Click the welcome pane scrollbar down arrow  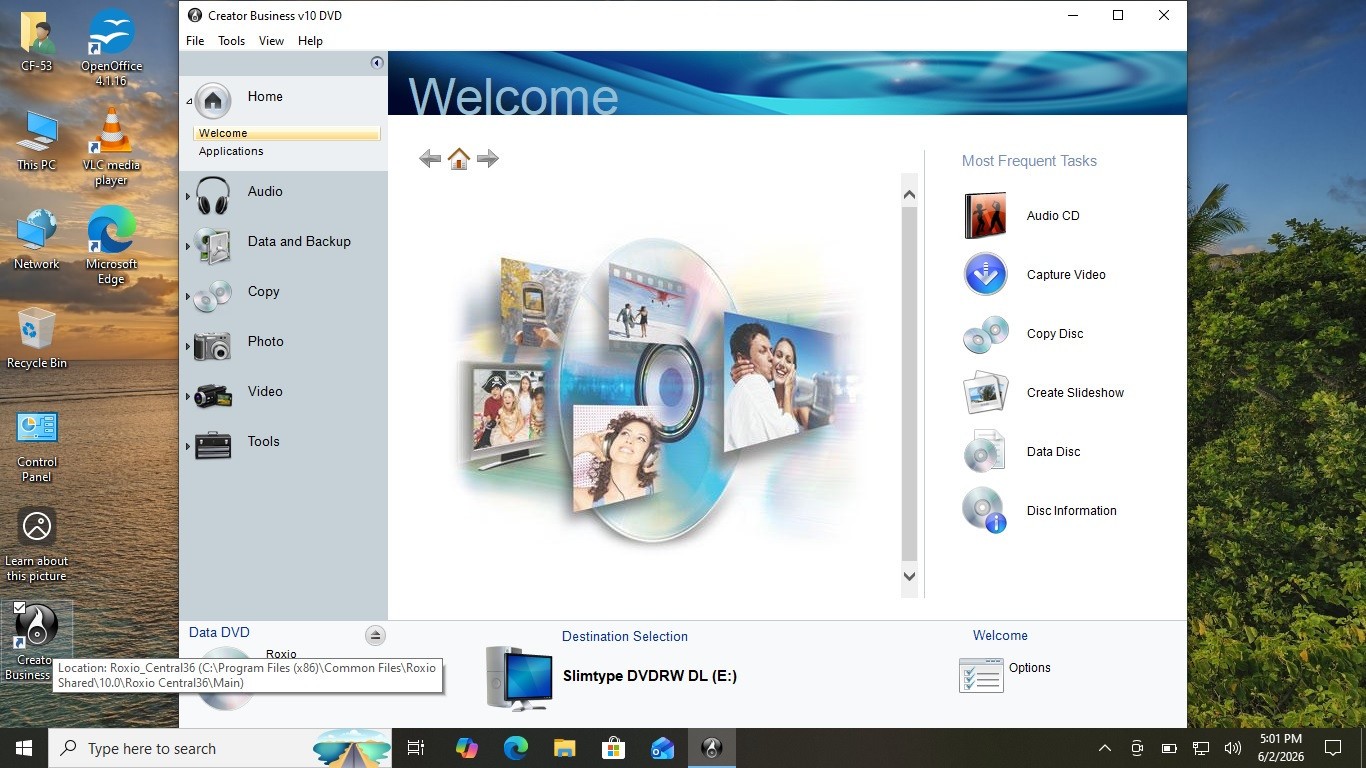909,576
